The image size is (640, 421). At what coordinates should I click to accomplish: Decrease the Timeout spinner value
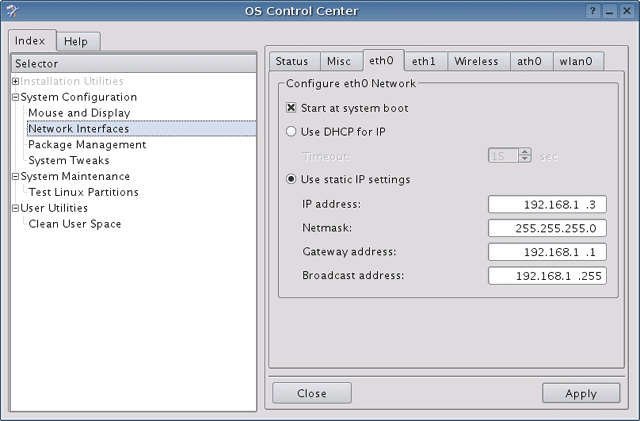coord(525,159)
